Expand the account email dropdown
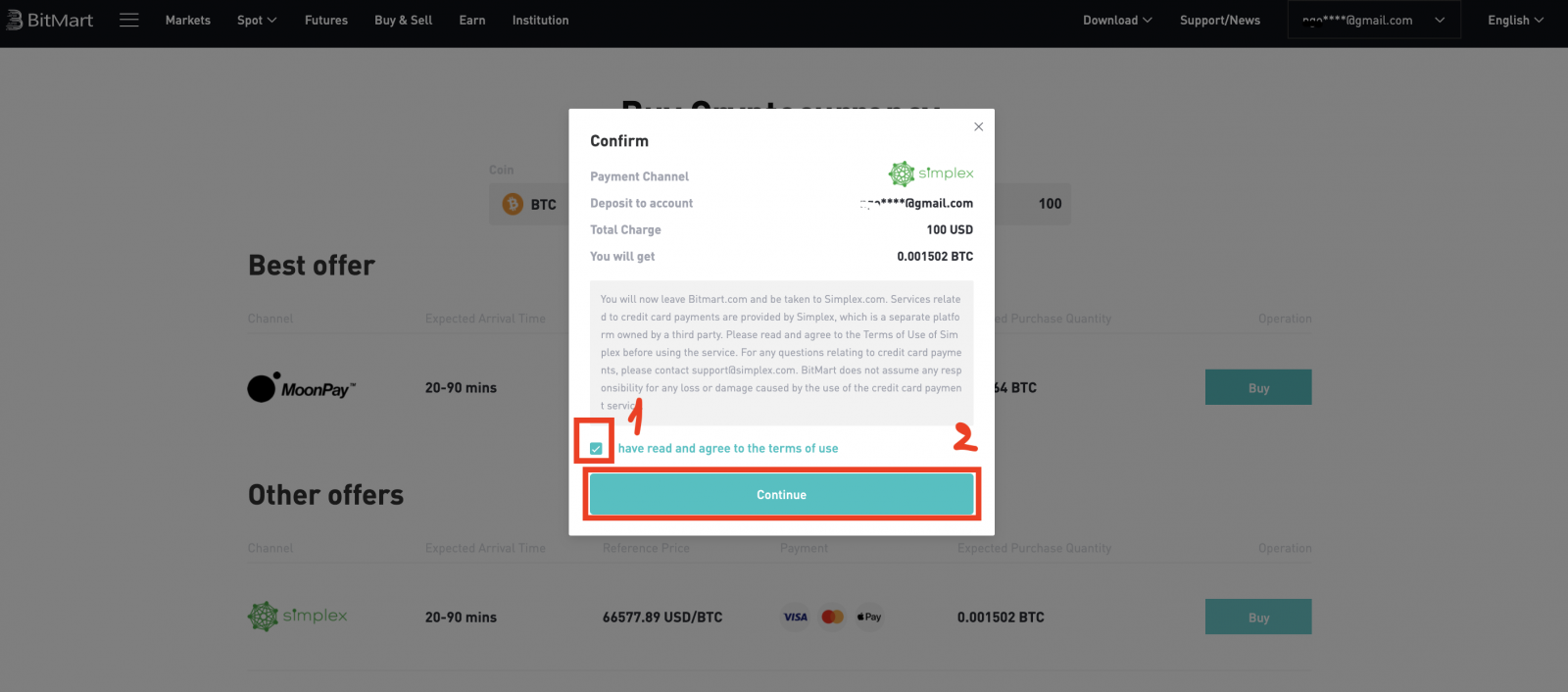The height and width of the screenshot is (692, 1568). click(x=1373, y=20)
